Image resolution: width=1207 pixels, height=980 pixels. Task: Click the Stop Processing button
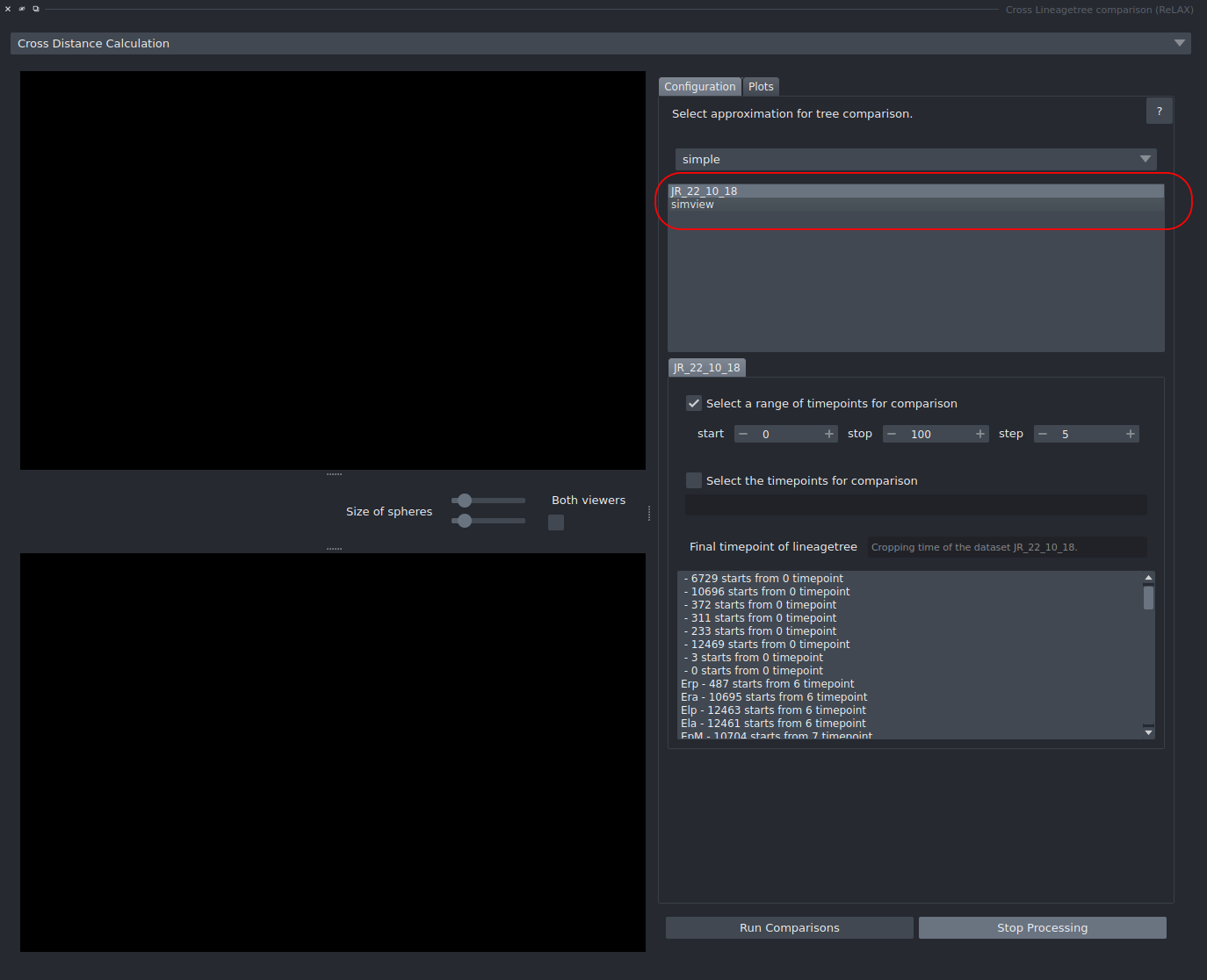[x=1042, y=927]
